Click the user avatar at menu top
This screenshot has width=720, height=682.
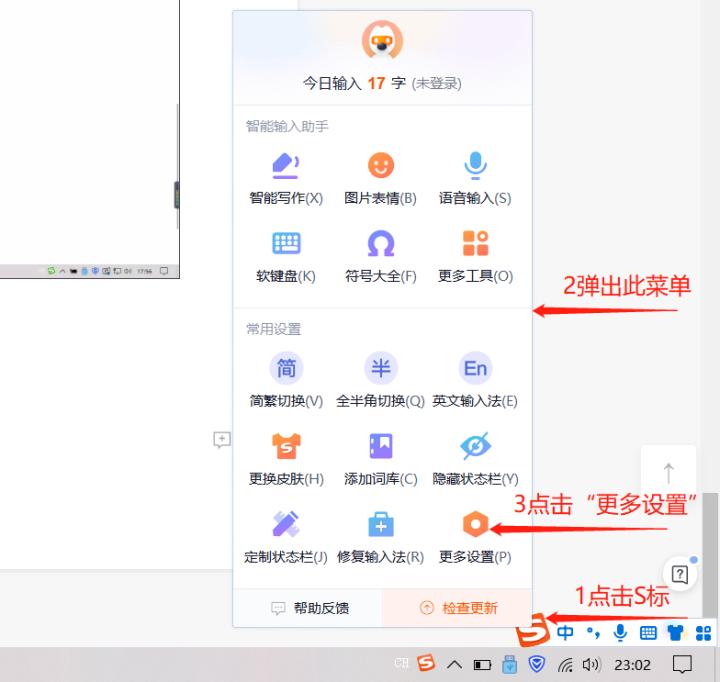coord(382,40)
